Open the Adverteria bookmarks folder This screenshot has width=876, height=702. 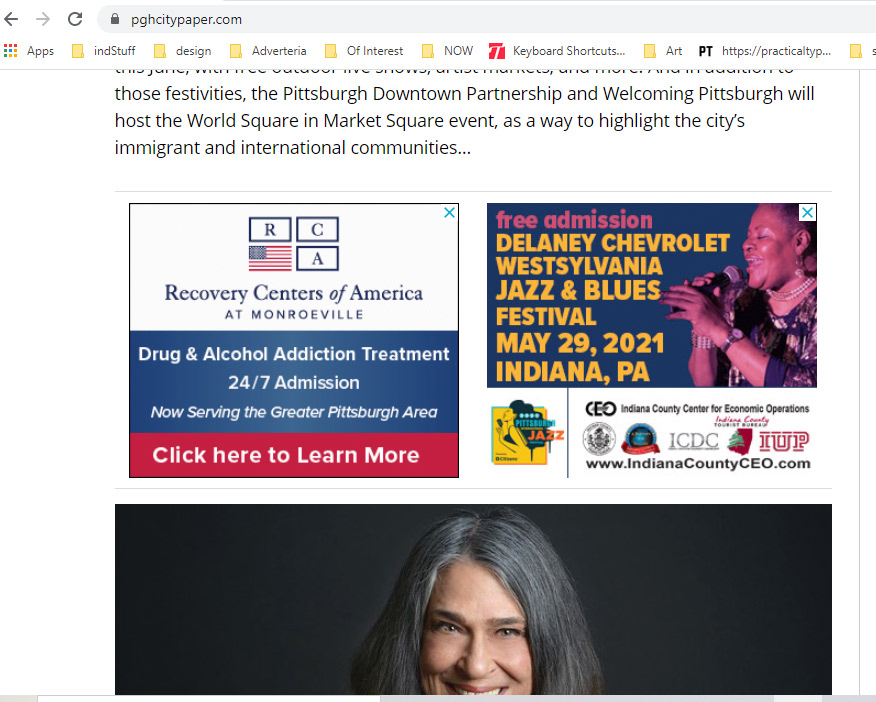click(x=268, y=51)
